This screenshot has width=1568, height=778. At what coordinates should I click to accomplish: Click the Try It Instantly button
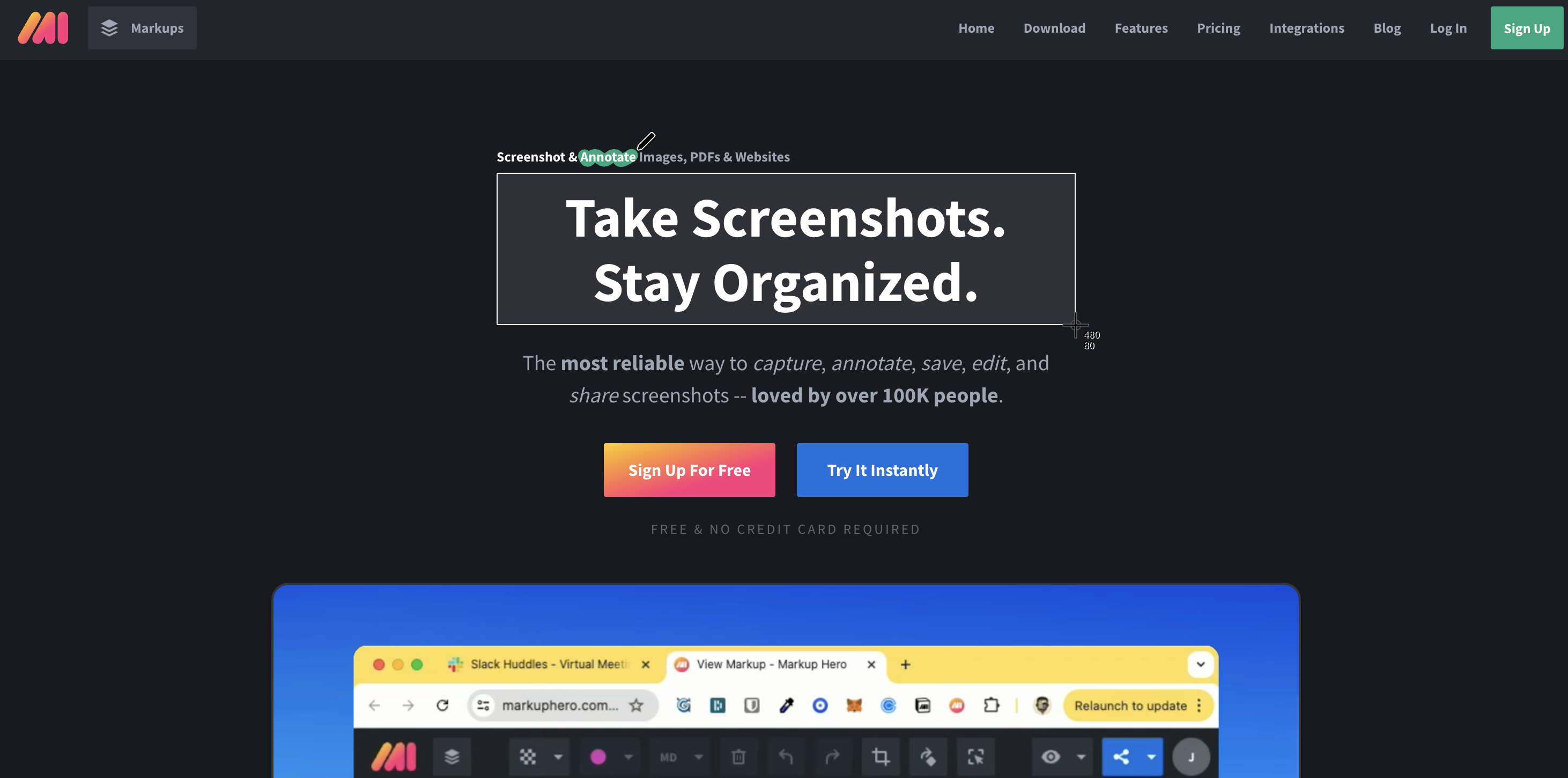882,469
